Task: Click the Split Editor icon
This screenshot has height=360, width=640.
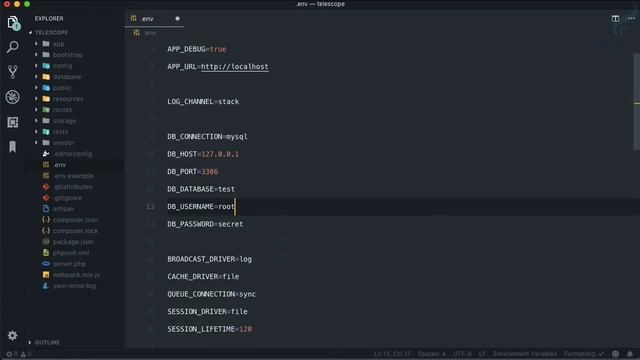Action: 615,18
